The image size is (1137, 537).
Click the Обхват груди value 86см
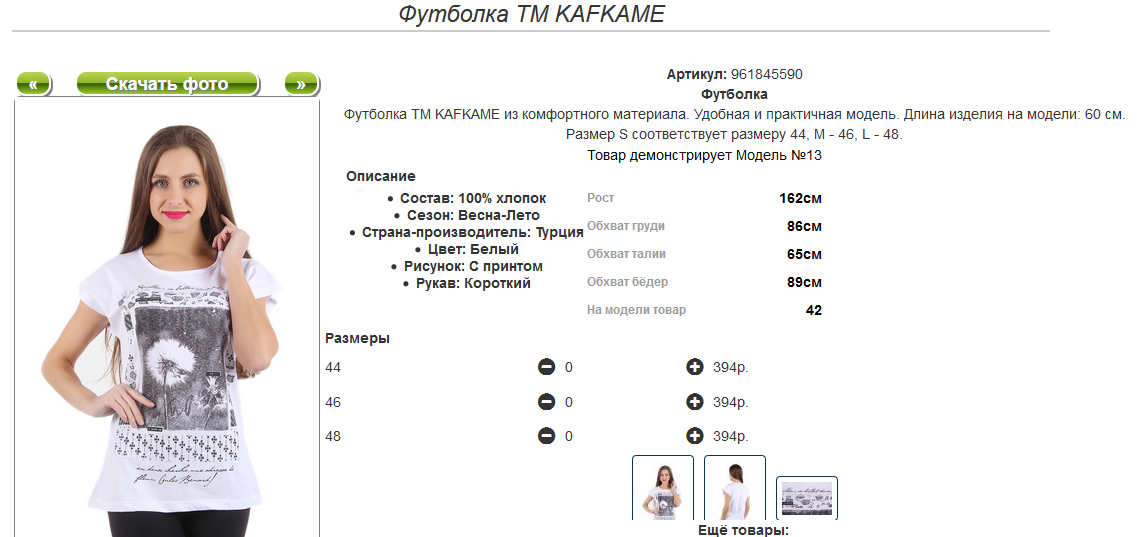tap(804, 226)
